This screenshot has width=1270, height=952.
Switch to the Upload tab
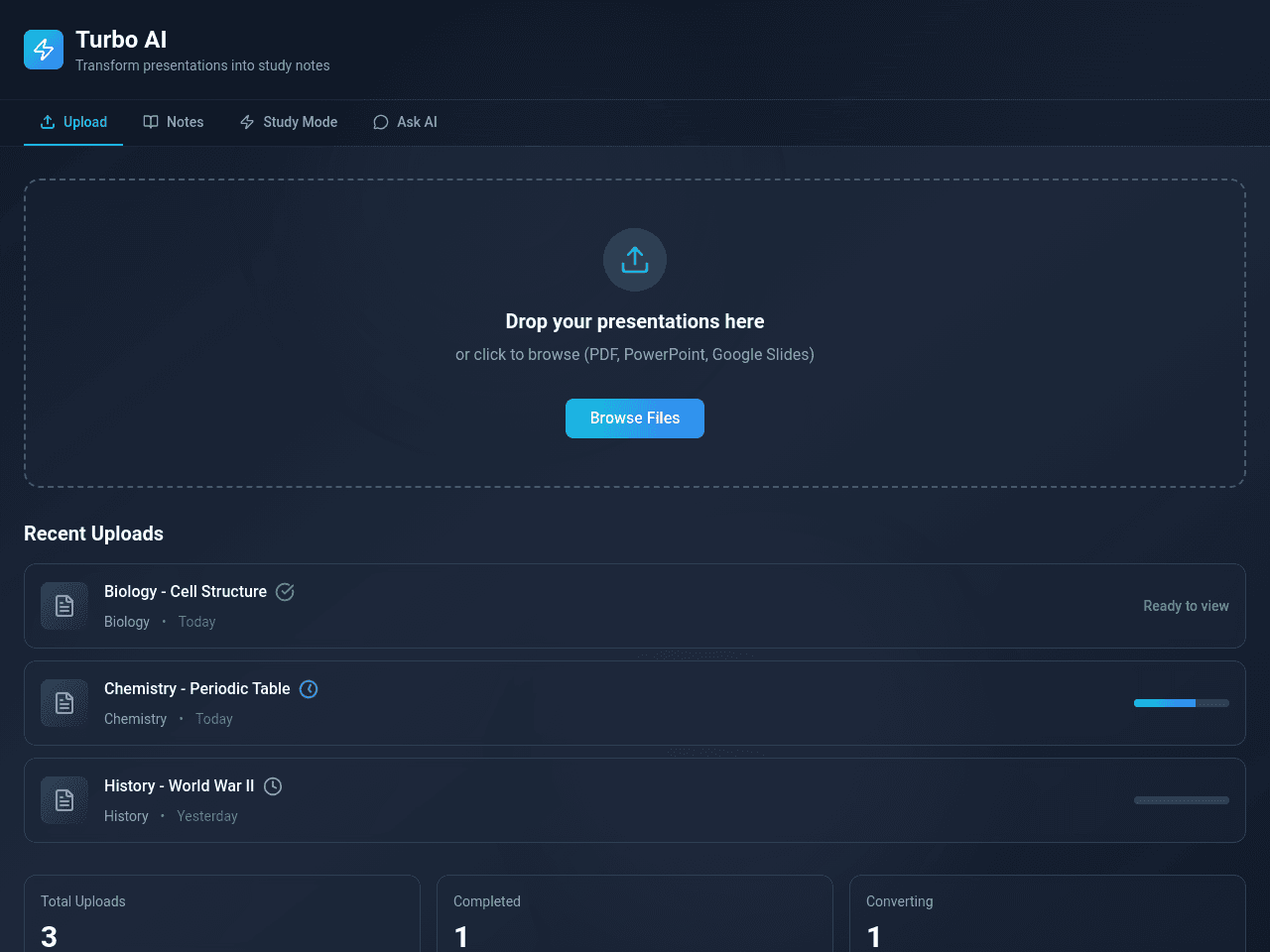pos(73,122)
